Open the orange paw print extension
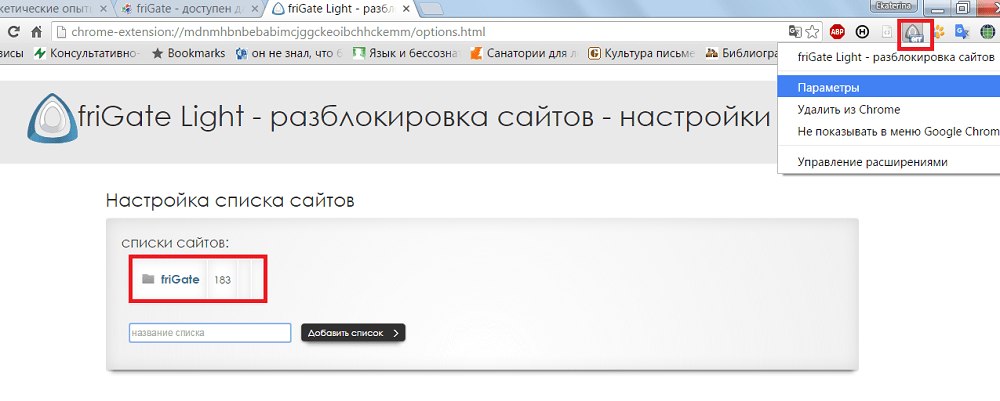Image resolution: width=1000 pixels, height=401 pixels. 939,32
